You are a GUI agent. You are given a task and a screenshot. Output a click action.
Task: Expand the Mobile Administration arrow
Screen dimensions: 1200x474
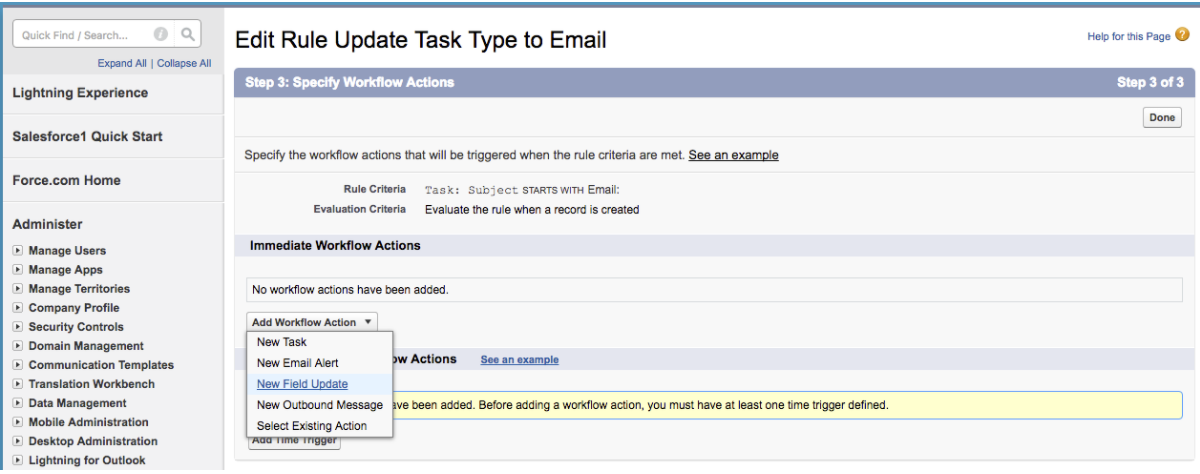(x=18, y=422)
